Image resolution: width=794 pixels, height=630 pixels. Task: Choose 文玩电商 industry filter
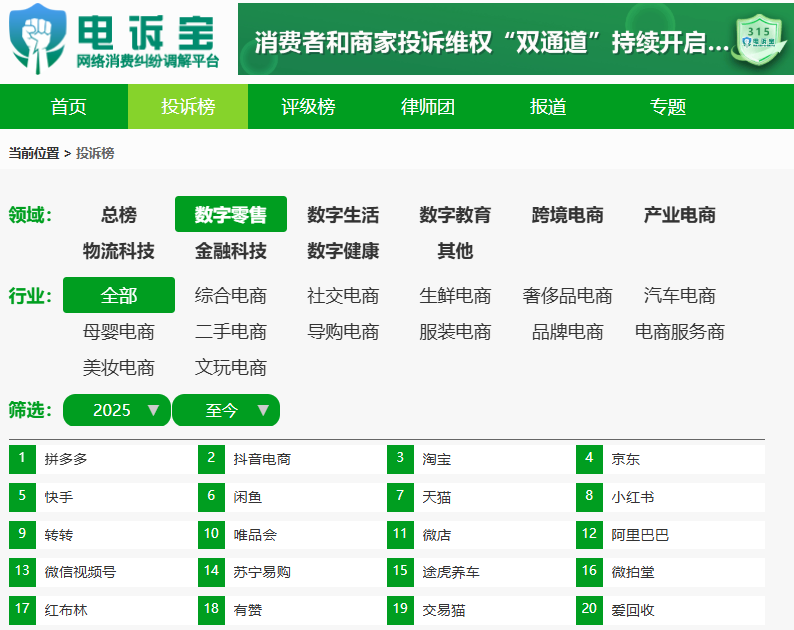[x=231, y=368]
